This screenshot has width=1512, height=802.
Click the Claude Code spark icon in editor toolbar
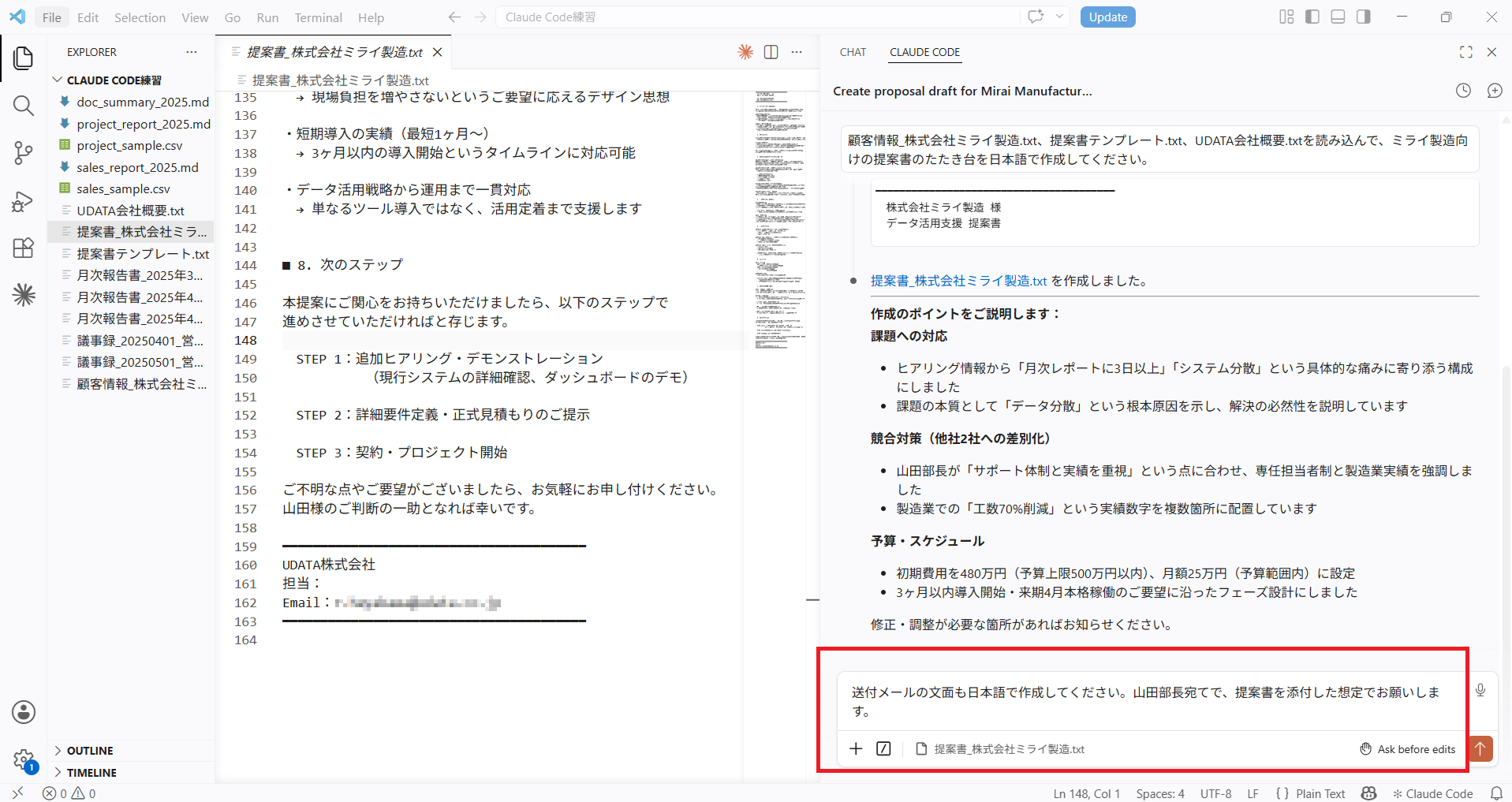click(x=745, y=52)
